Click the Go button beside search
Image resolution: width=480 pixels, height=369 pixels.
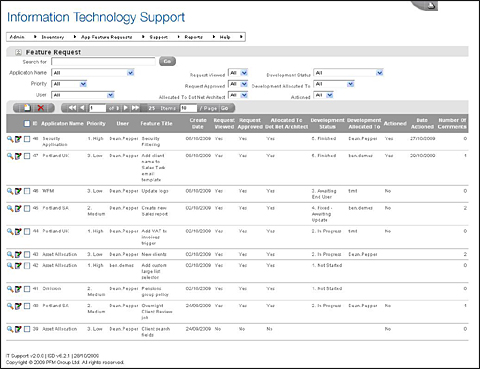click(167, 61)
